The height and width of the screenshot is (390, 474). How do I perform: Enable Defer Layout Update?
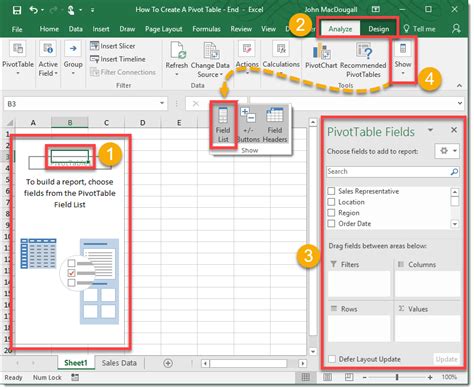click(332, 359)
